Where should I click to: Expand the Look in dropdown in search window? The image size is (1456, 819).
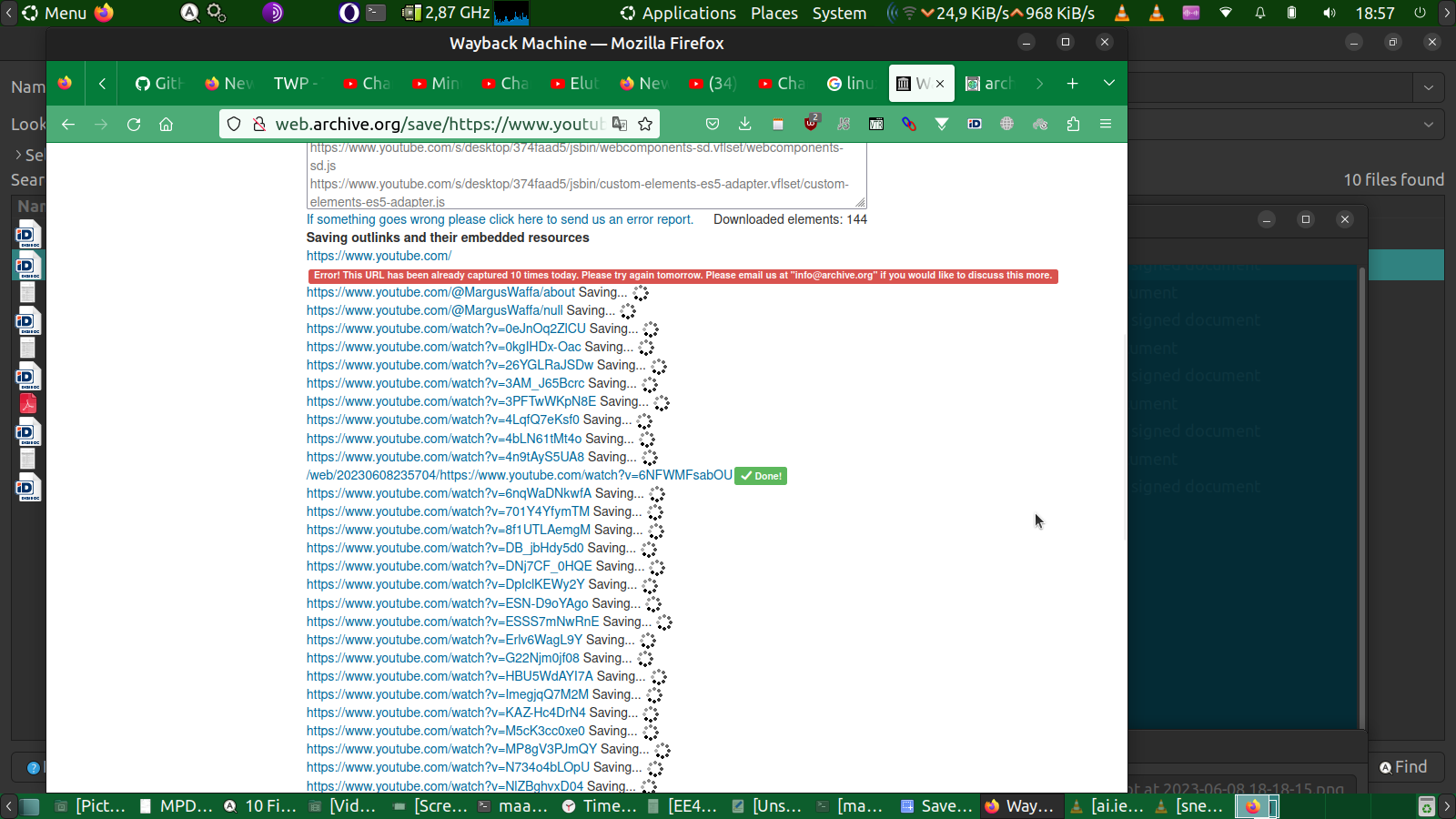[x=1429, y=125]
